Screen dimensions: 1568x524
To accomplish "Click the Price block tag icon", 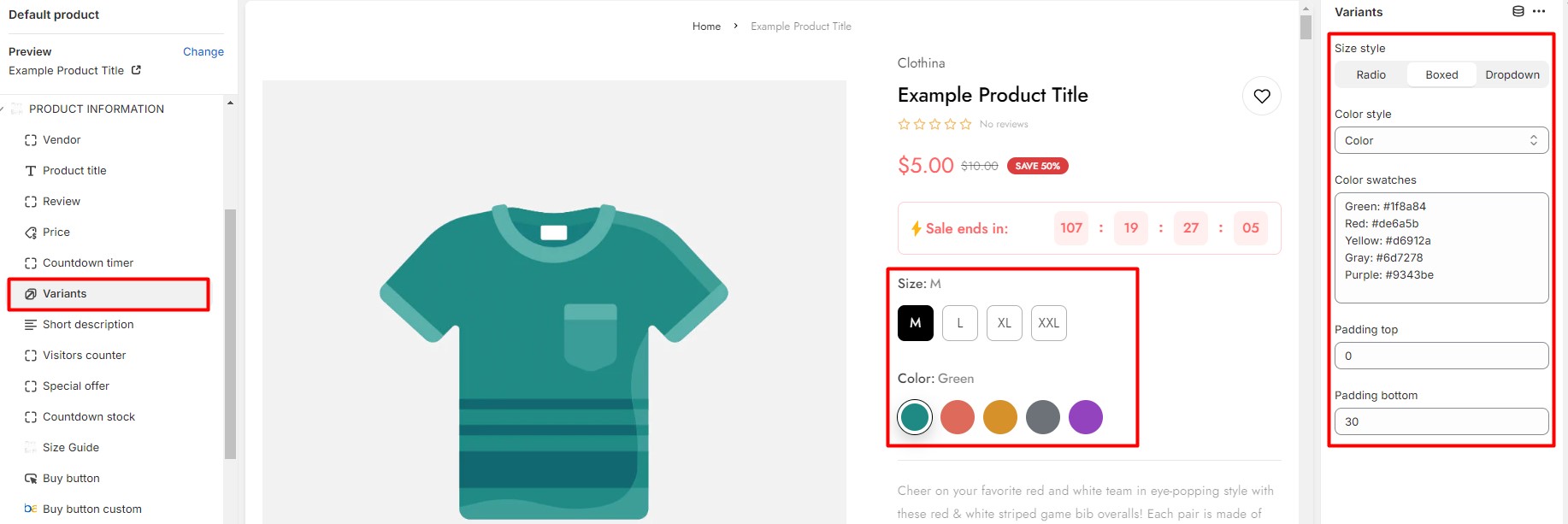I will click(x=31, y=233).
